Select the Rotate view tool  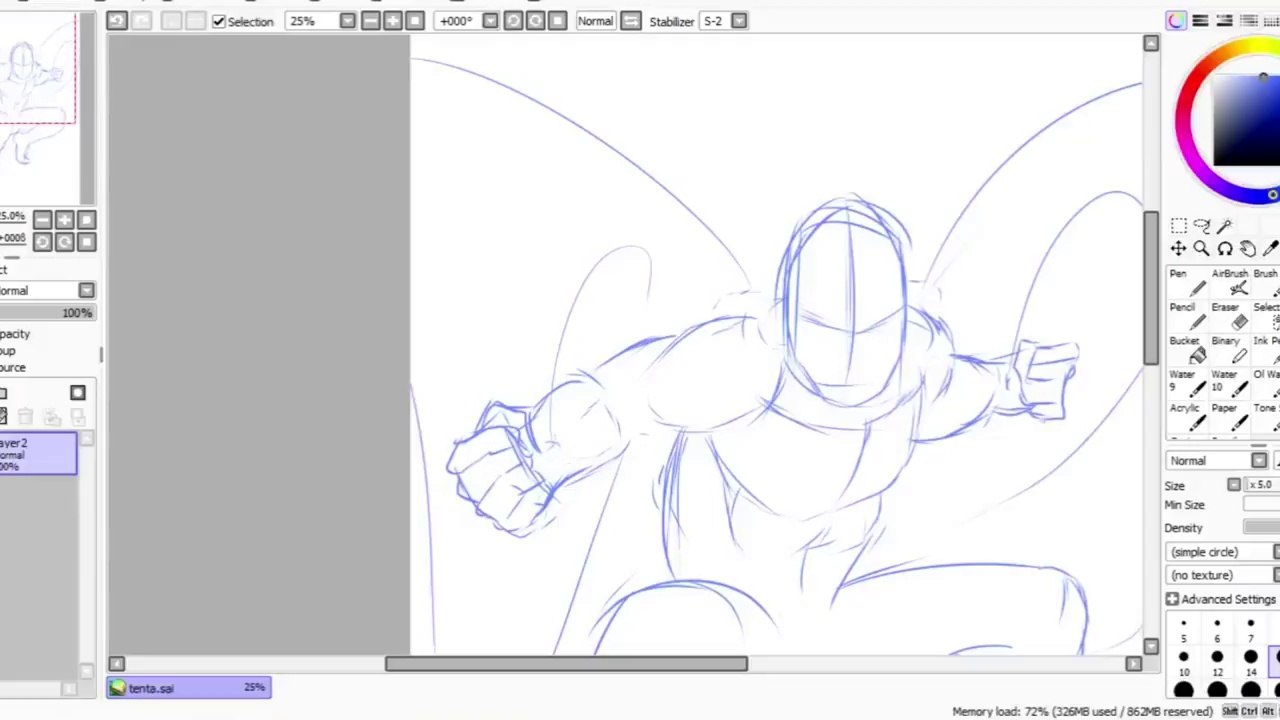(x=1225, y=249)
